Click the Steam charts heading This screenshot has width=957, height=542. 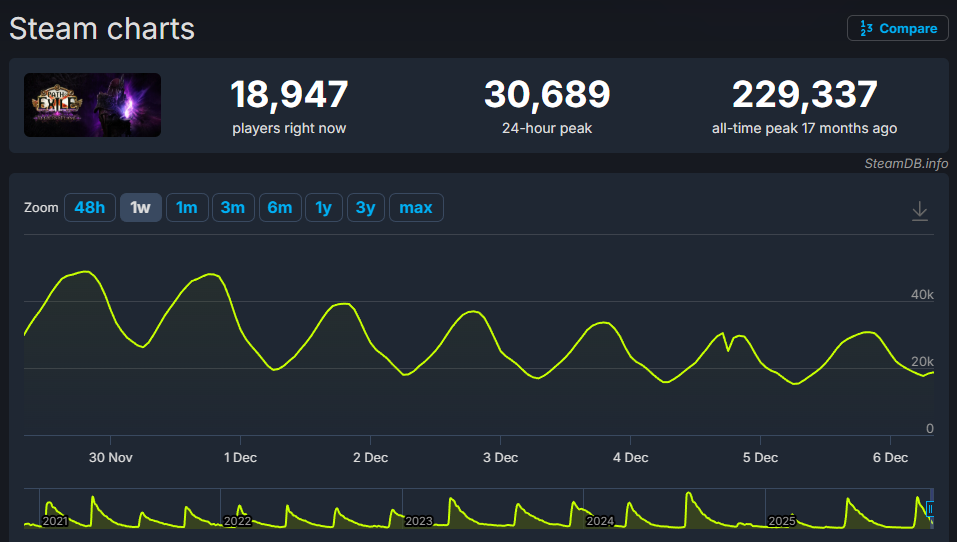tap(102, 29)
